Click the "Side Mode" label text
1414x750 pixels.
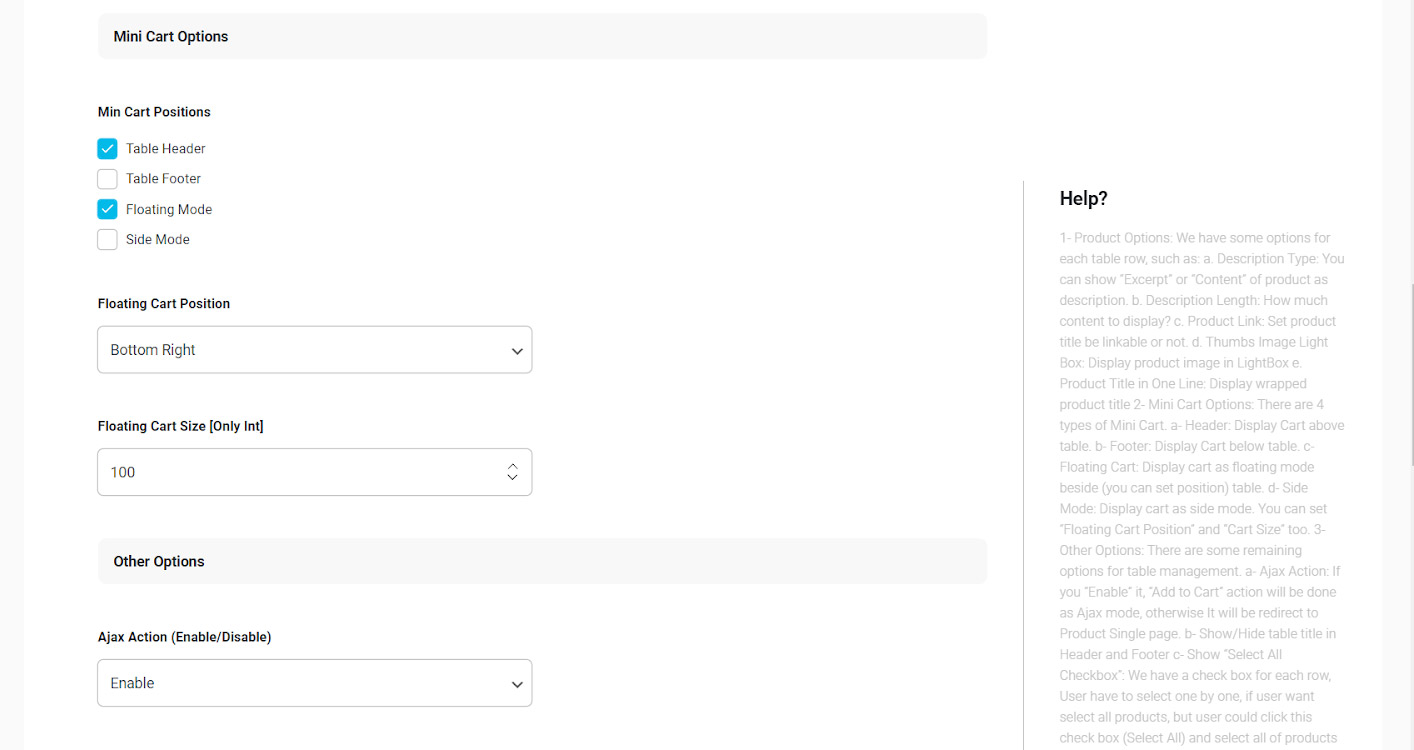pos(157,240)
